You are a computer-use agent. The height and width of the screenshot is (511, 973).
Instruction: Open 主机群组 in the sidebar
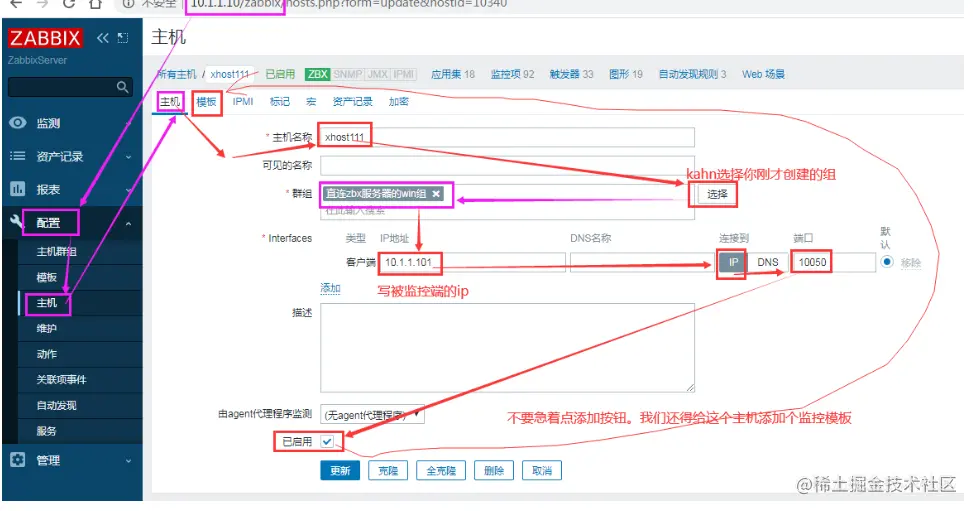click(x=56, y=251)
